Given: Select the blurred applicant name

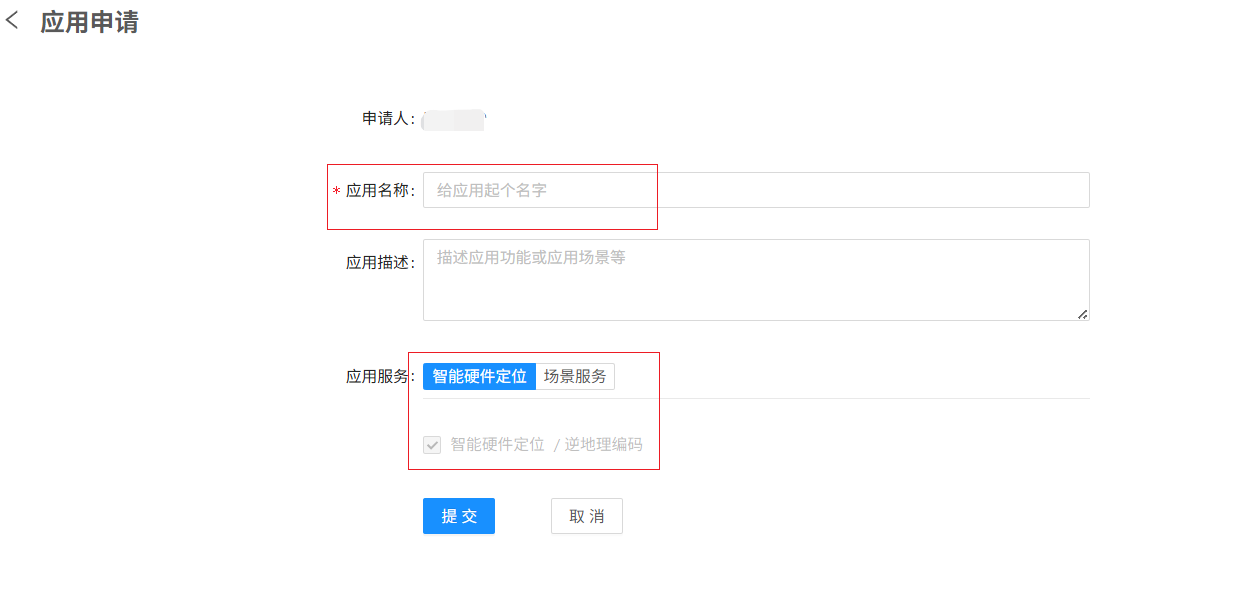Looking at the screenshot, I should tap(453, 120).
